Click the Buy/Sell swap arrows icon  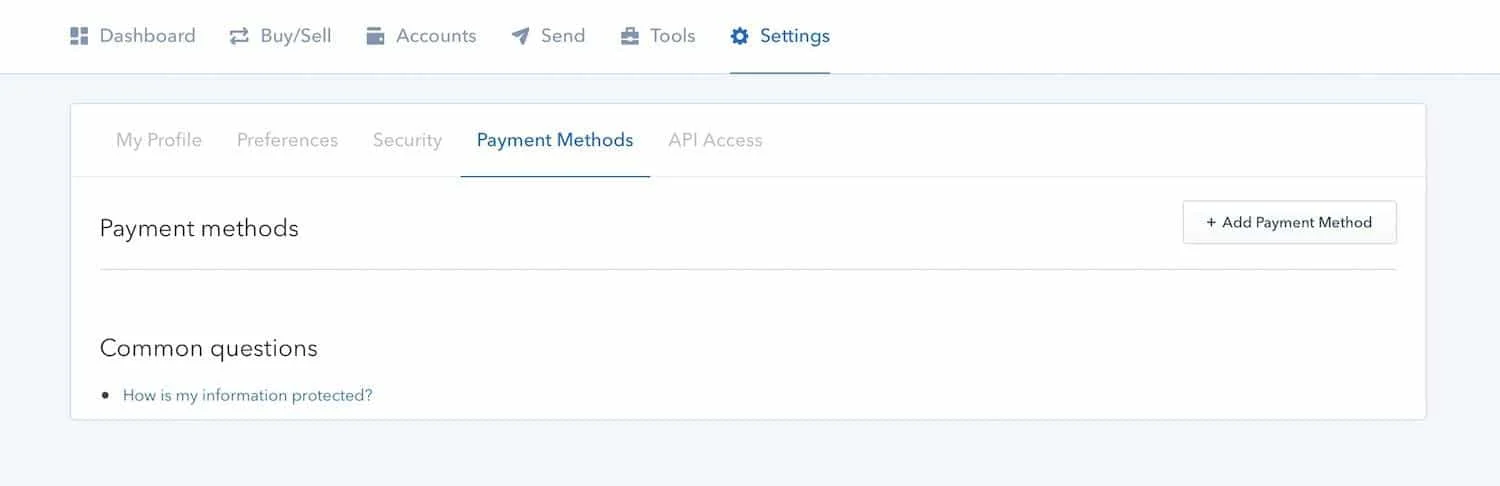click(x=239, y=37)
